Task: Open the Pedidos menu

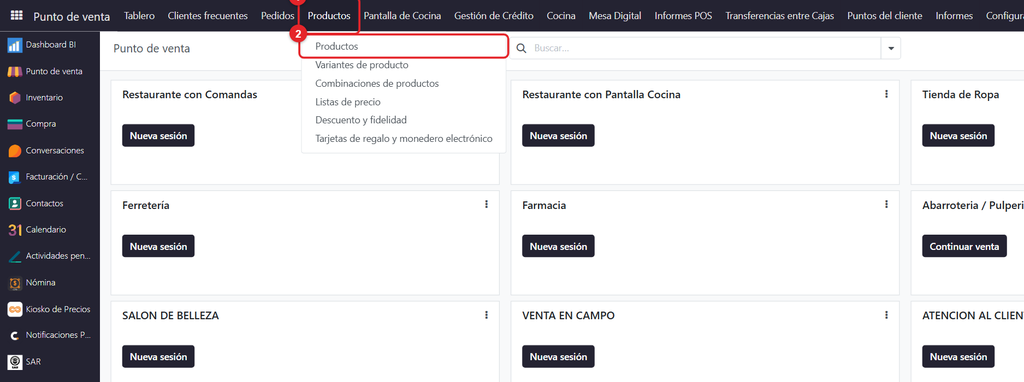Action: point(278,16)
